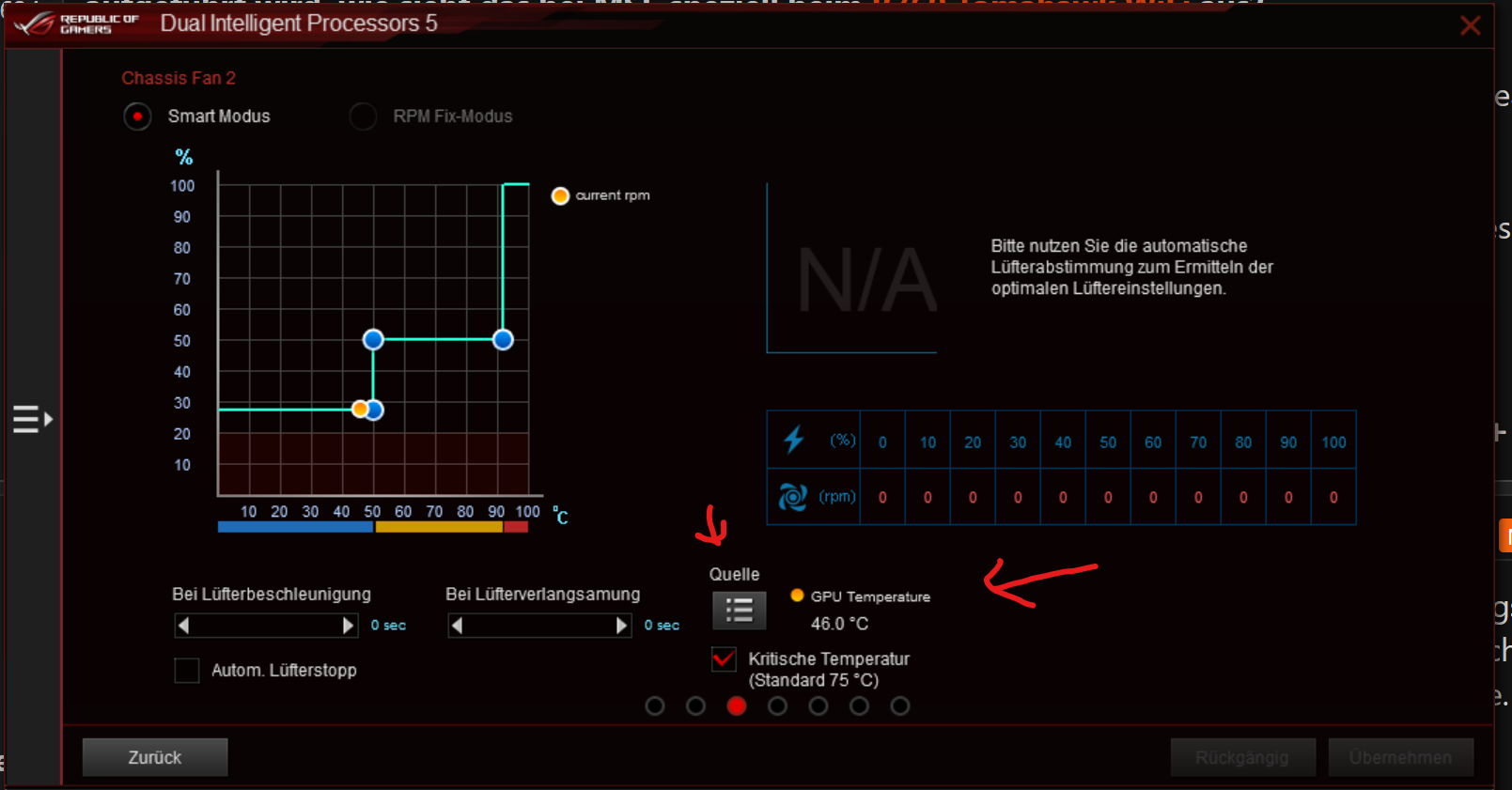Click the 0 sec value beside Lüfterverlangsamung

662,626
